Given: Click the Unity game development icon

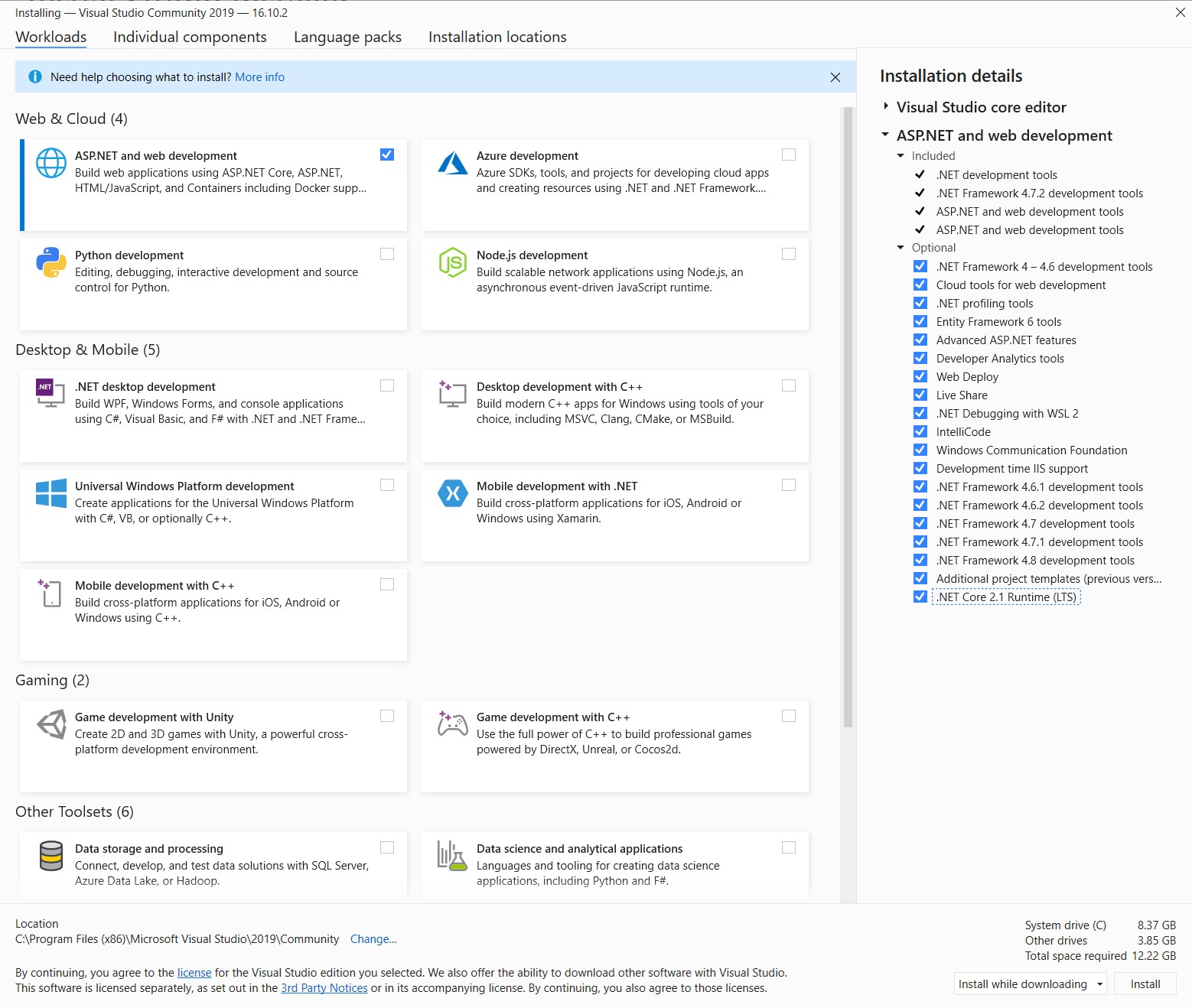Looking at the screenshot, I should (51, 724).
